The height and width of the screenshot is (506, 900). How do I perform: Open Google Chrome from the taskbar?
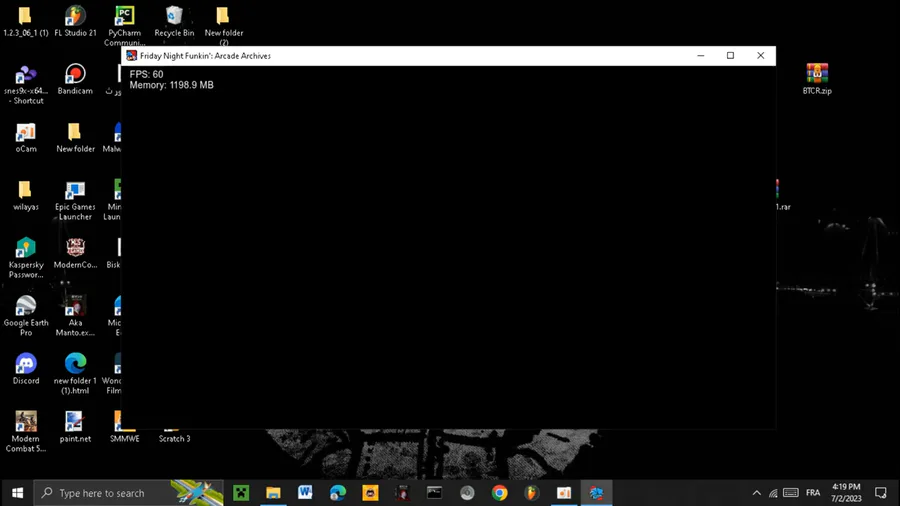coord(499,493)
